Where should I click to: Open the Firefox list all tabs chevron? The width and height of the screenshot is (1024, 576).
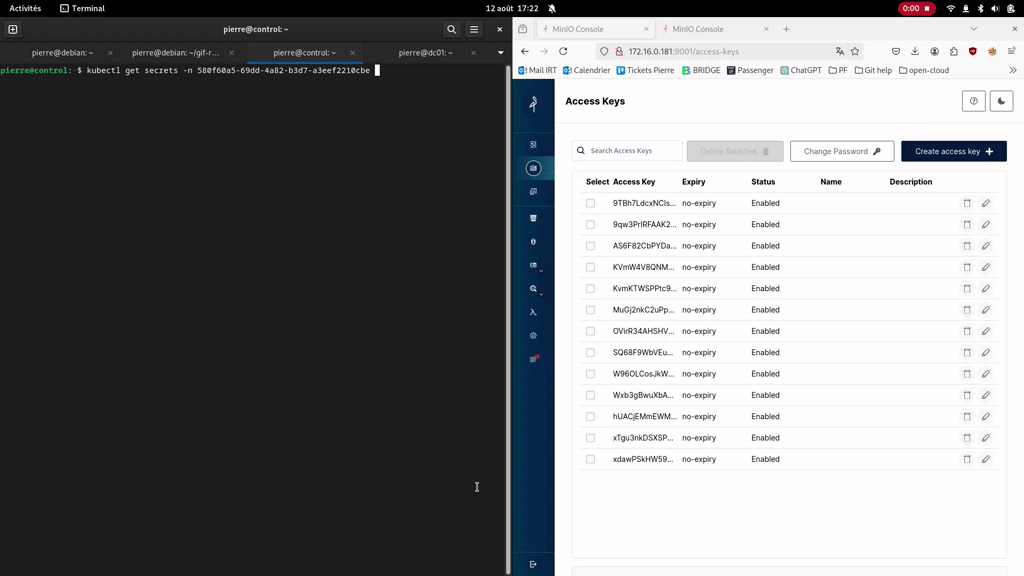click(973, 29)
